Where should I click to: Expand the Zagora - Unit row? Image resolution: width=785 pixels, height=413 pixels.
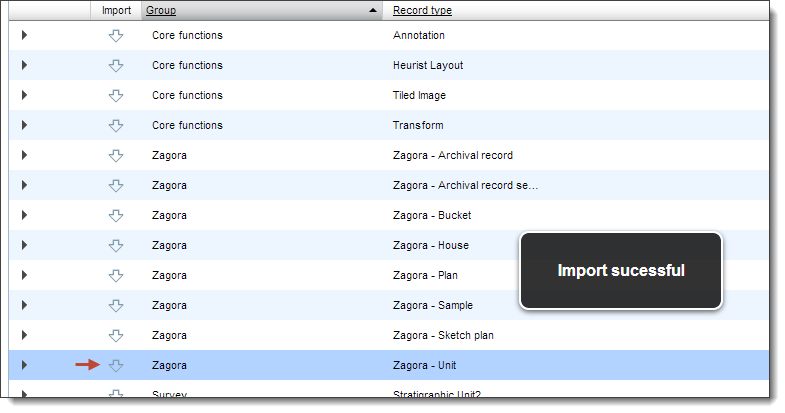point(24,365)
